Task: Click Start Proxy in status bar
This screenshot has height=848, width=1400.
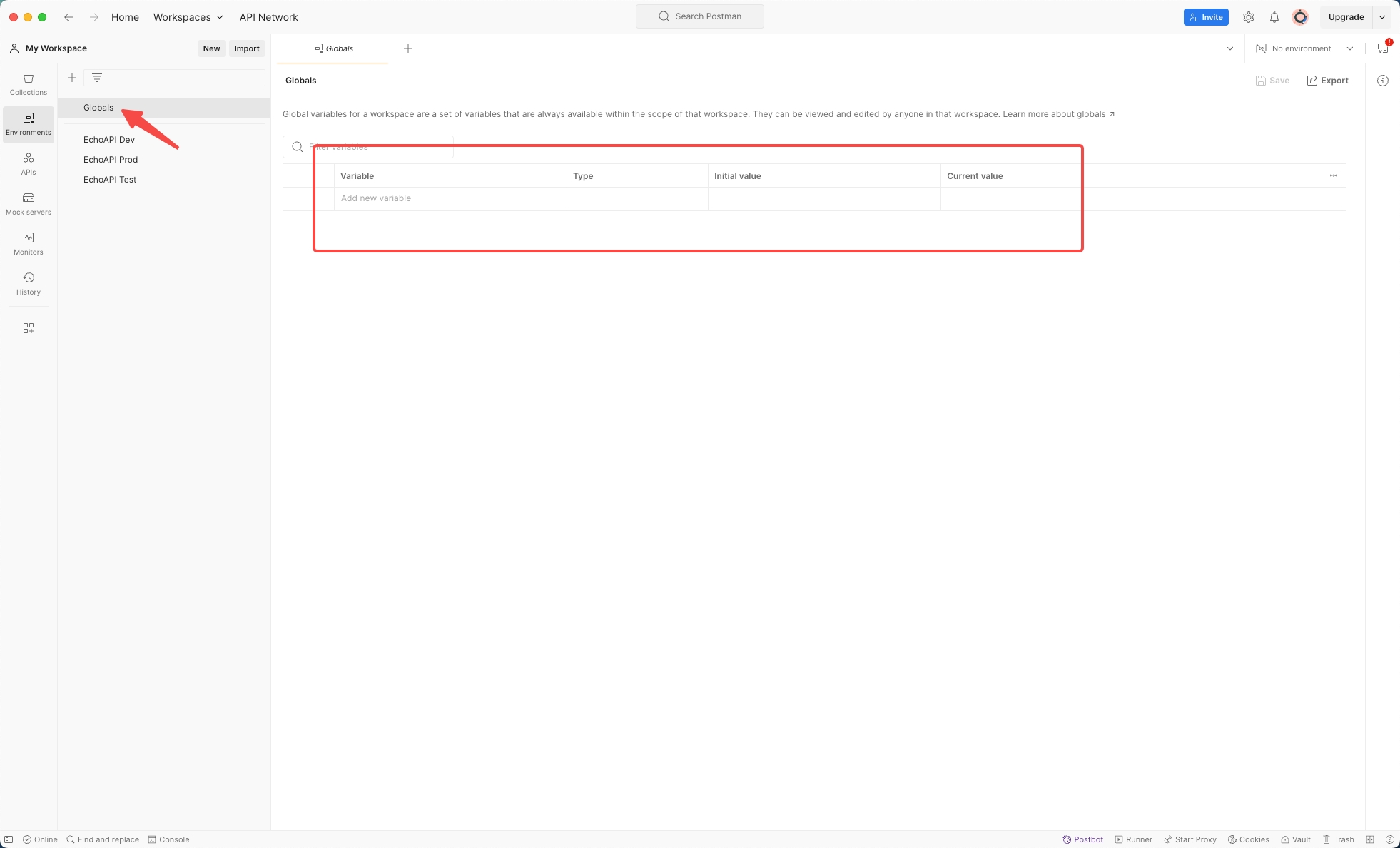Action: (x=1190, y=839)
